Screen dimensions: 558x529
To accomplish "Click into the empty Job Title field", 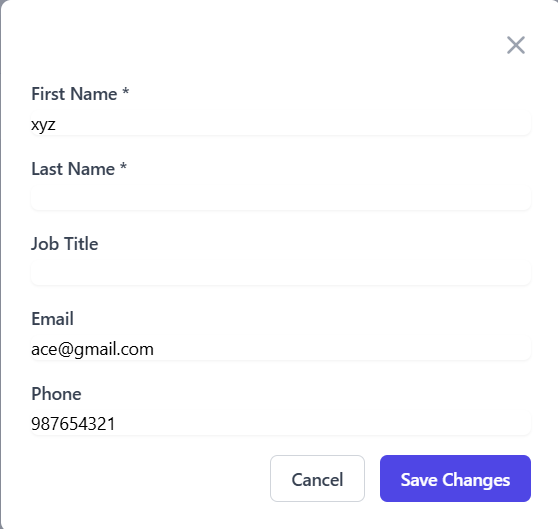I will pos(281,274).
